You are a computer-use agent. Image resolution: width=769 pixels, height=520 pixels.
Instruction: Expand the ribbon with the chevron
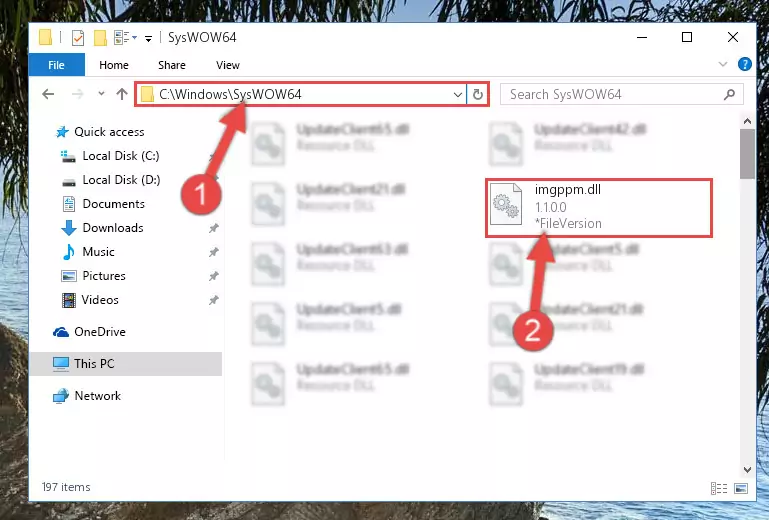(722, 64)
